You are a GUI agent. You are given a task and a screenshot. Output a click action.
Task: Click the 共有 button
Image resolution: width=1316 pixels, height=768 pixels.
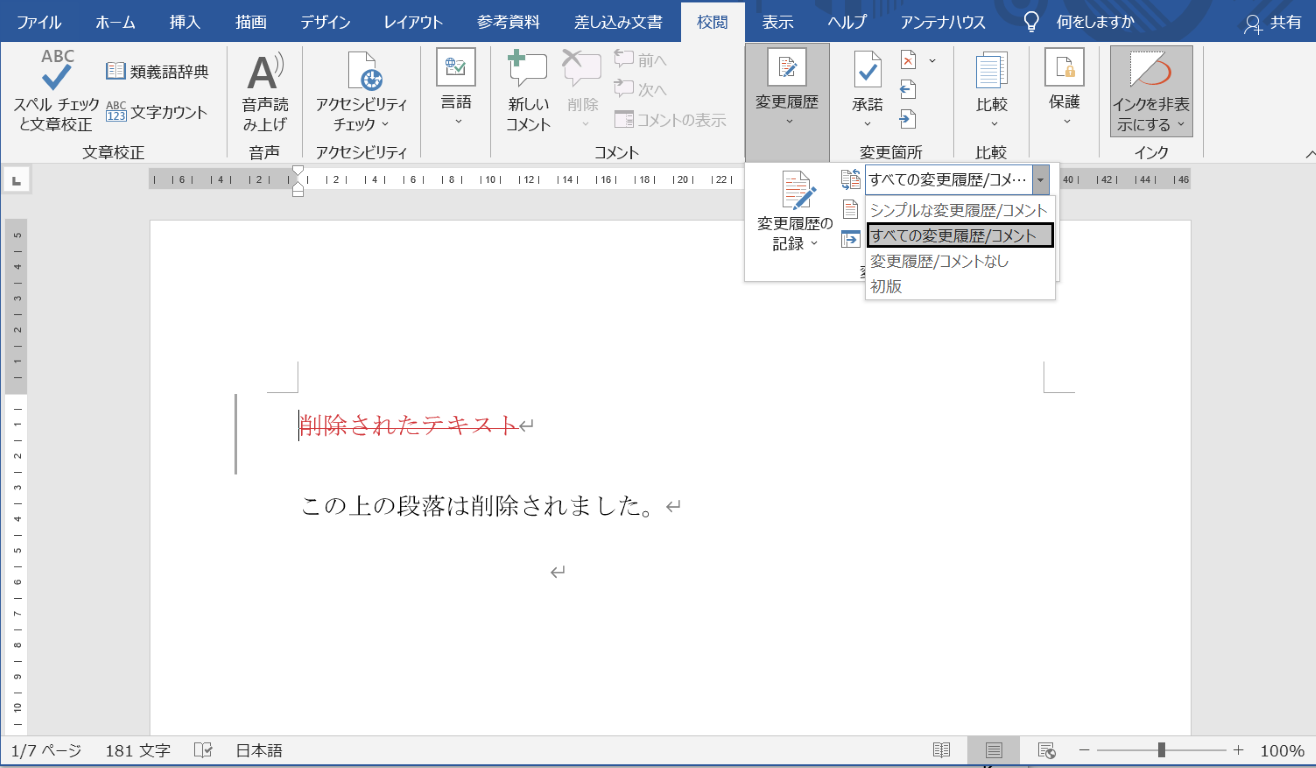point(1275,20)
